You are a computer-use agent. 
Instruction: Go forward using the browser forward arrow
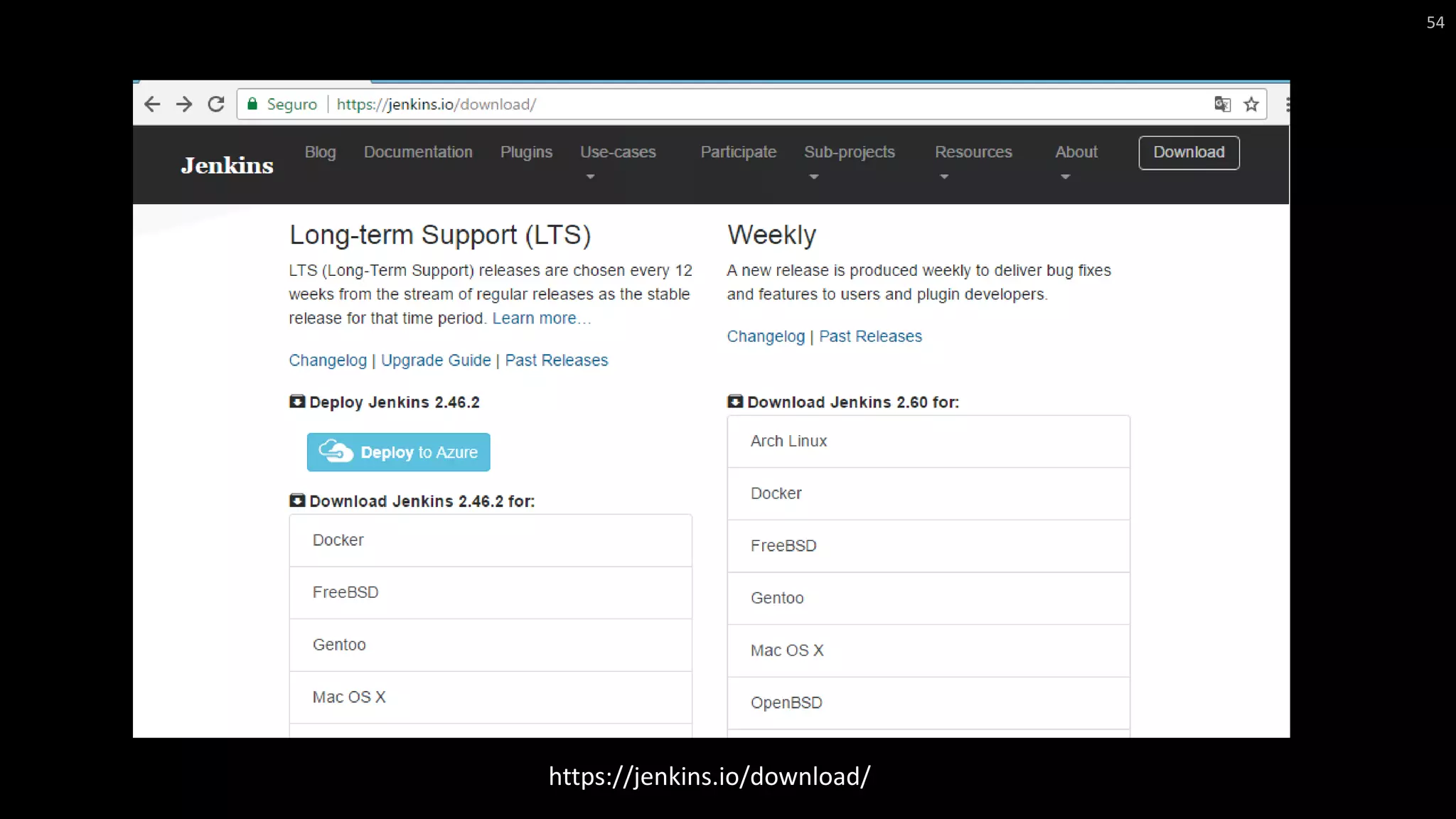[184, 105]
